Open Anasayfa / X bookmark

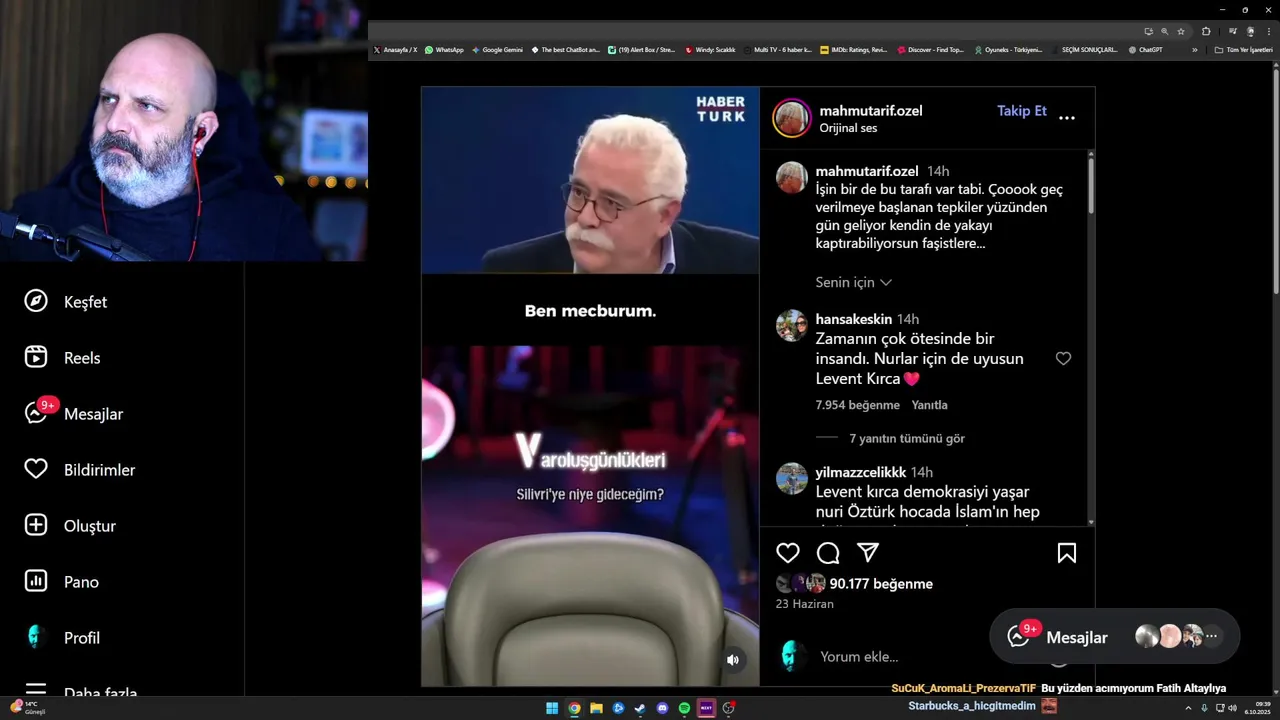pos(395,50)
